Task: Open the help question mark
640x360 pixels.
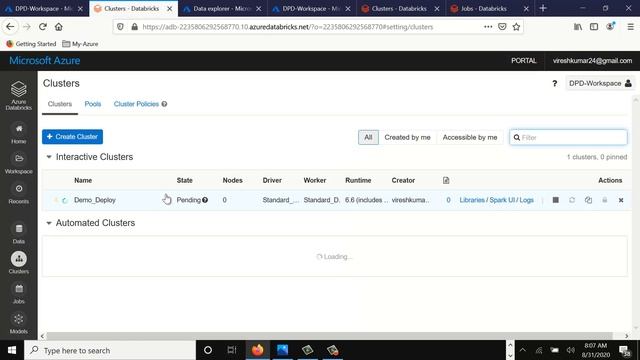Action: tap(554, 84)
